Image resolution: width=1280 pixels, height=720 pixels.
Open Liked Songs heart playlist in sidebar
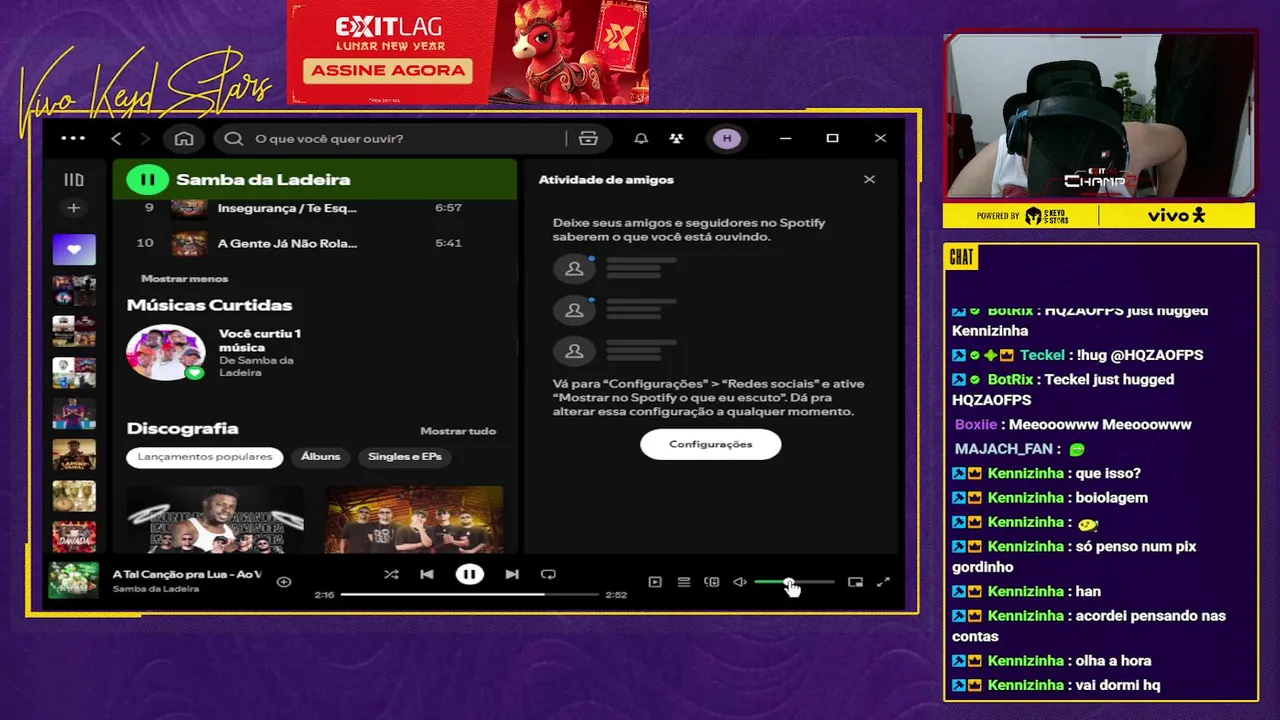[x=74, y=249]
